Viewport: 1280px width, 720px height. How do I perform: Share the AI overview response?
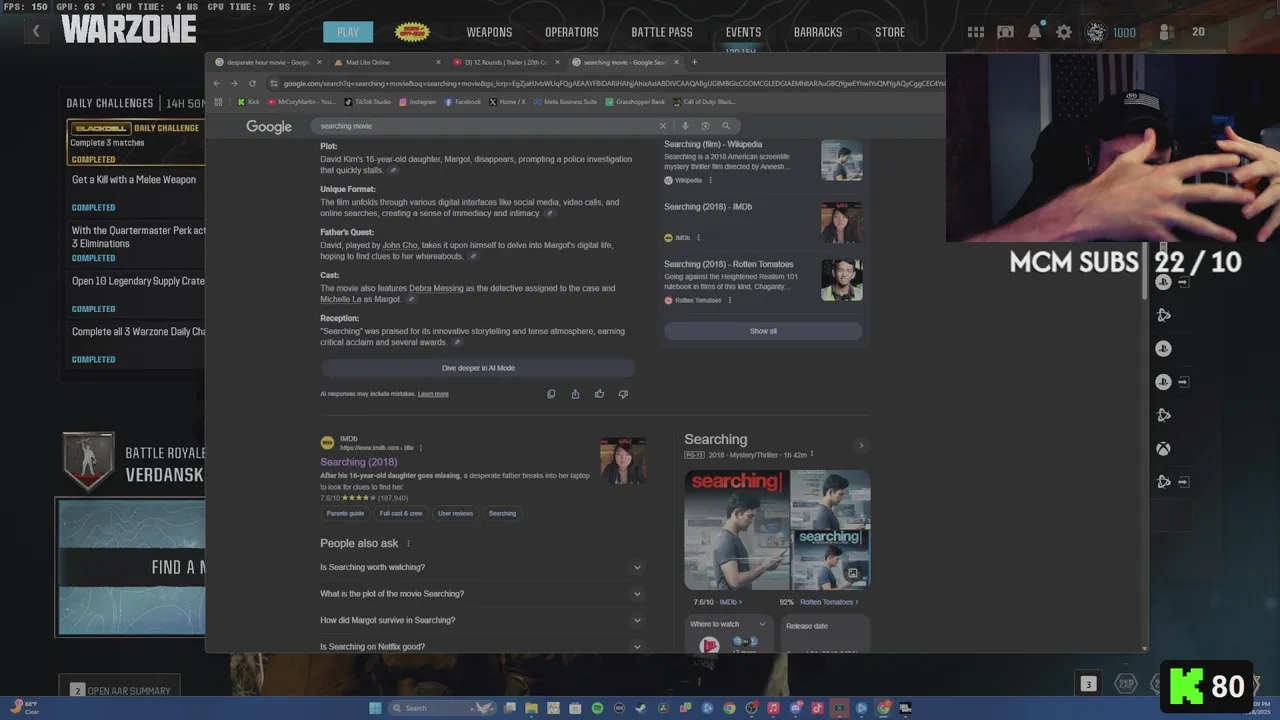click(x=575, y=394)
